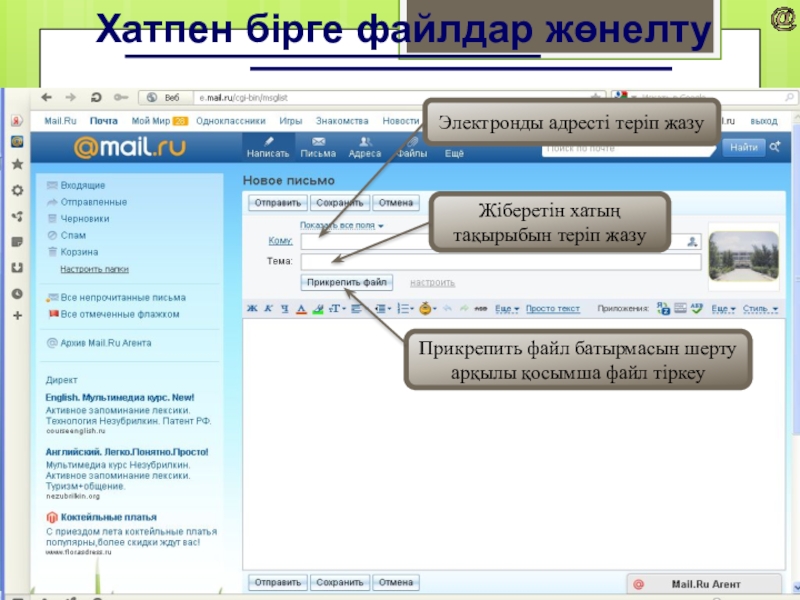Open the star bookmarks sidebar icon
Image resolution: width=800 pixels, height=600 pixels.
(x=16, y=166)
